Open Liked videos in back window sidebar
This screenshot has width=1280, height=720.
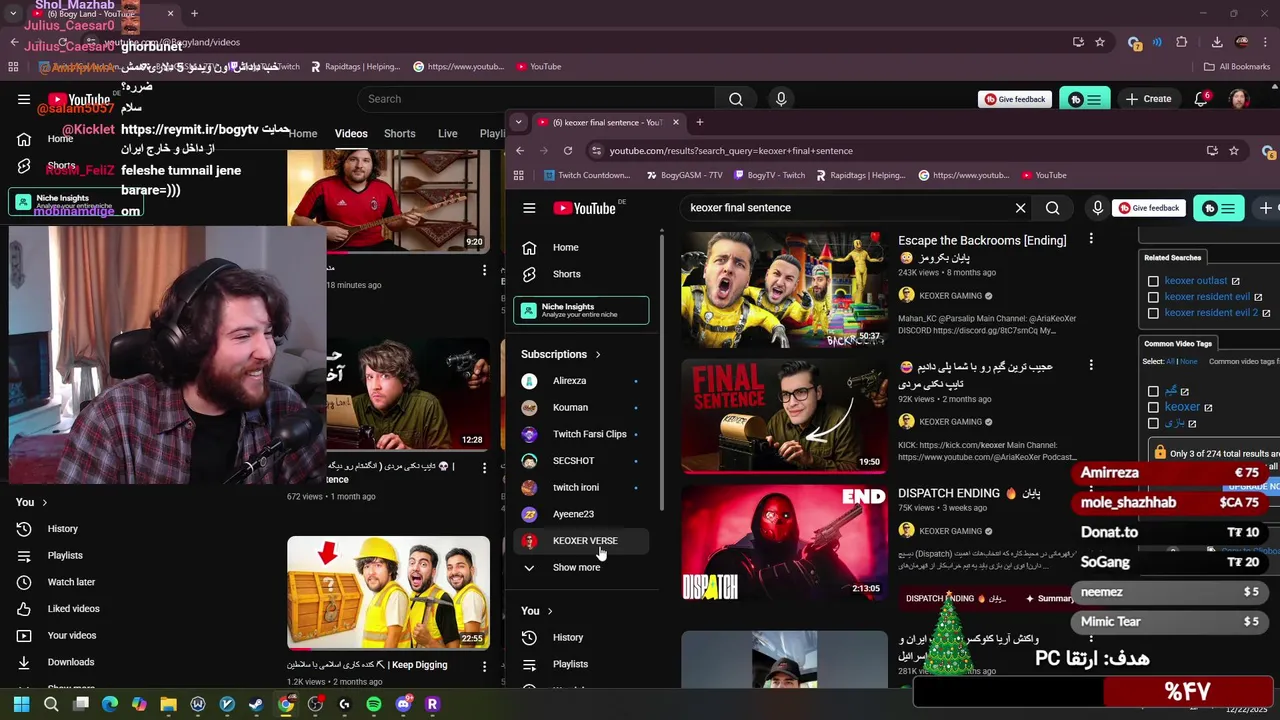point(73,609)
